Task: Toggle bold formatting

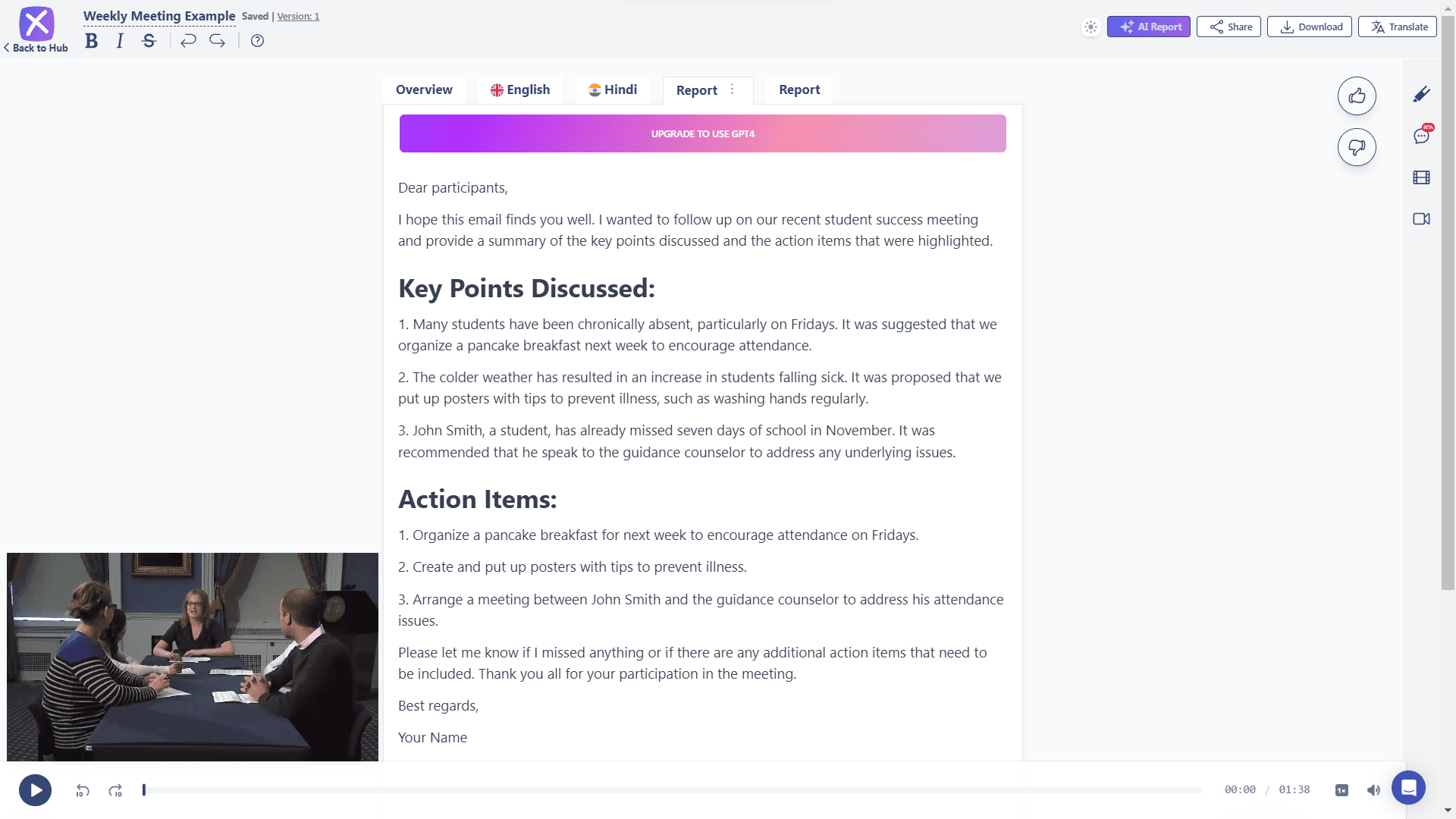Action: [90, 41]
